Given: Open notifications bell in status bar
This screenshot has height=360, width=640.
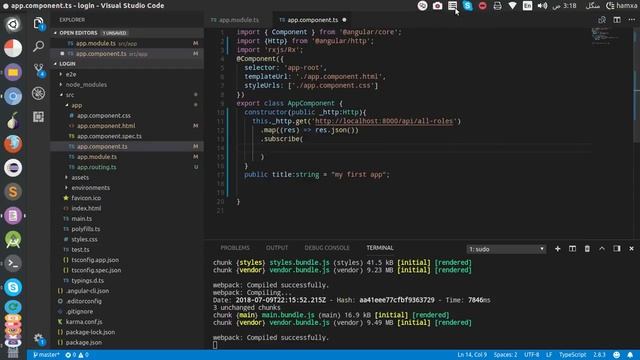Looking at the screenshot, I should point(630,355).
